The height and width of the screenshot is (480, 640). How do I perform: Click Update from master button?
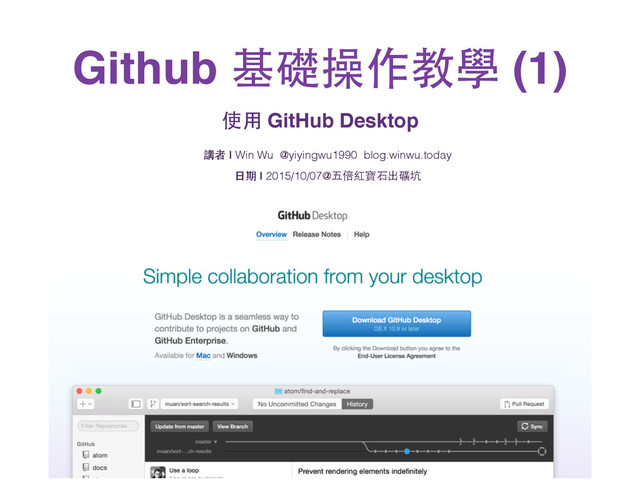pyautogui.click(x=180, y=427)
